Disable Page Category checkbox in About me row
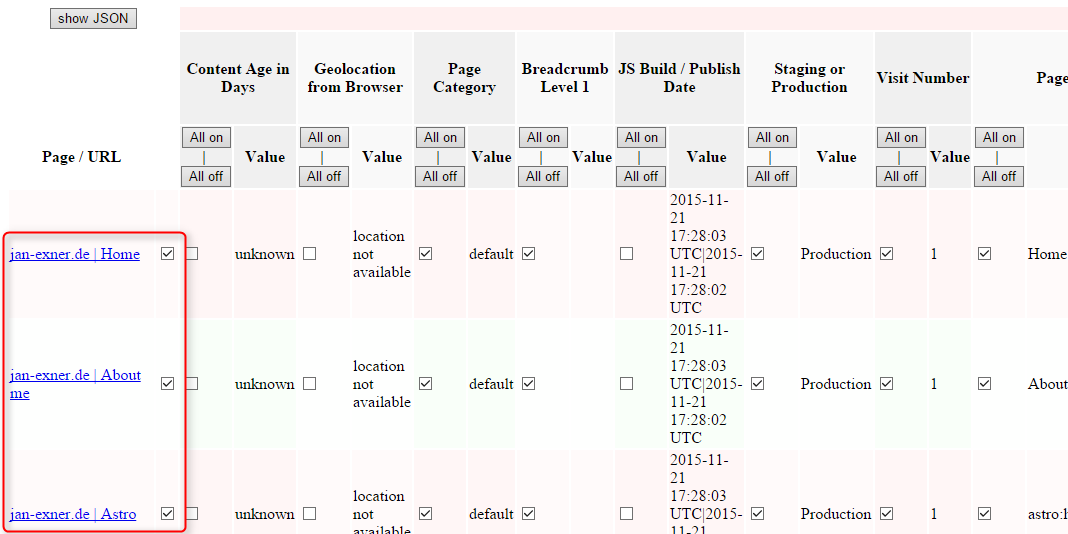1068x534 pixels. [425, 383]
